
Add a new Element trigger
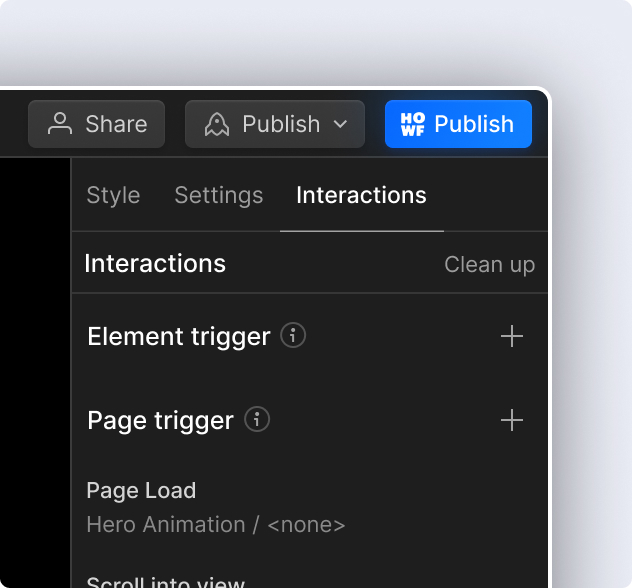coord(512,336)
